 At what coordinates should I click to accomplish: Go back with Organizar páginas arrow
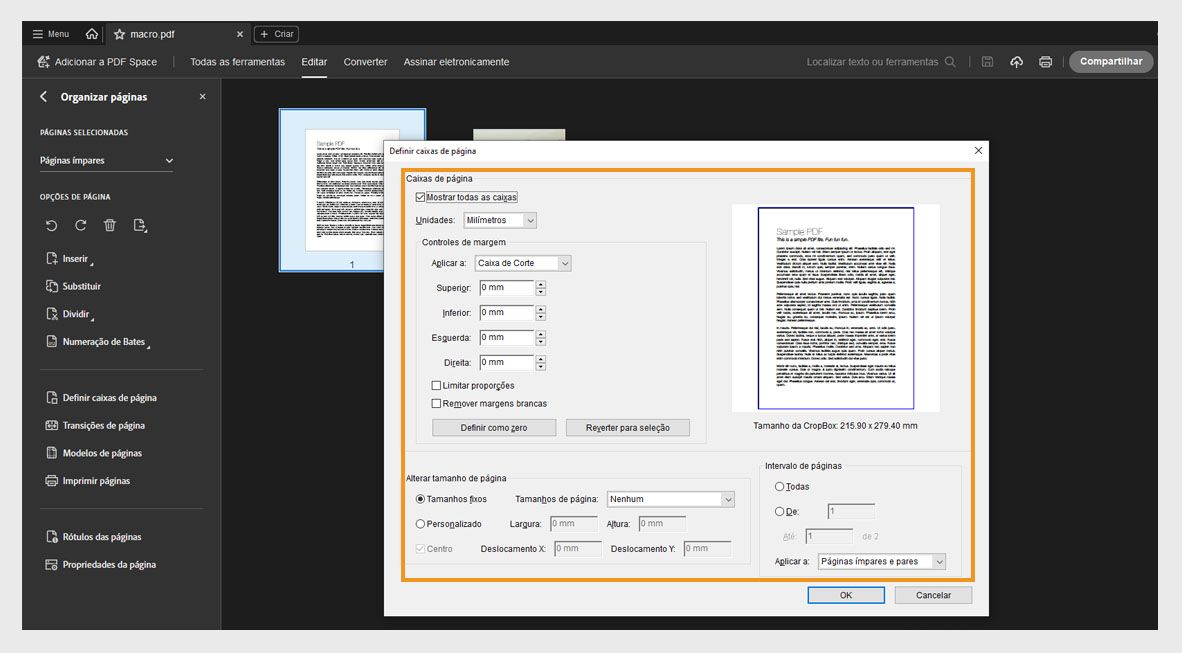[x=43, y=97]
